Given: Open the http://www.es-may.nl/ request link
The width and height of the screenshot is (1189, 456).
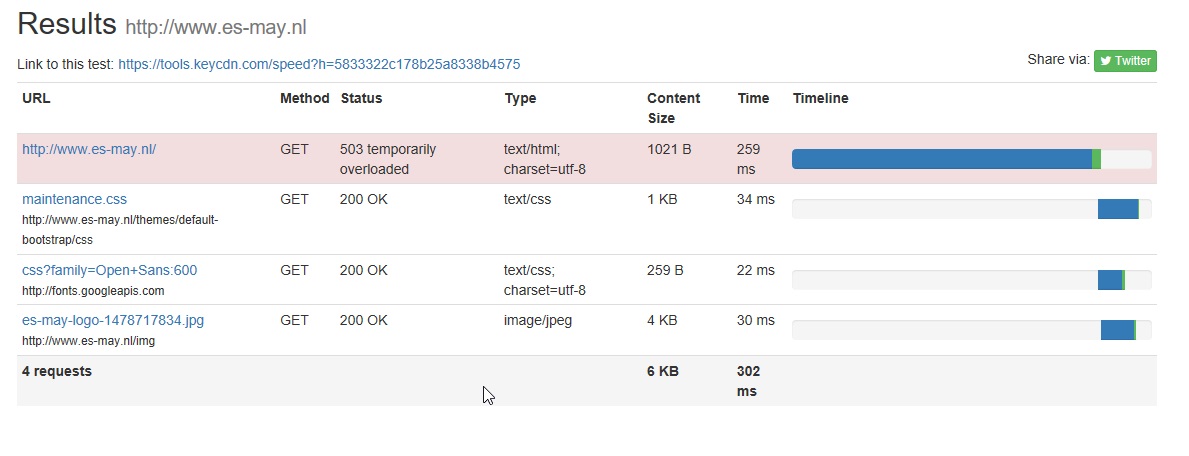Looking at the screenshot, I should (x=89, y=149).
